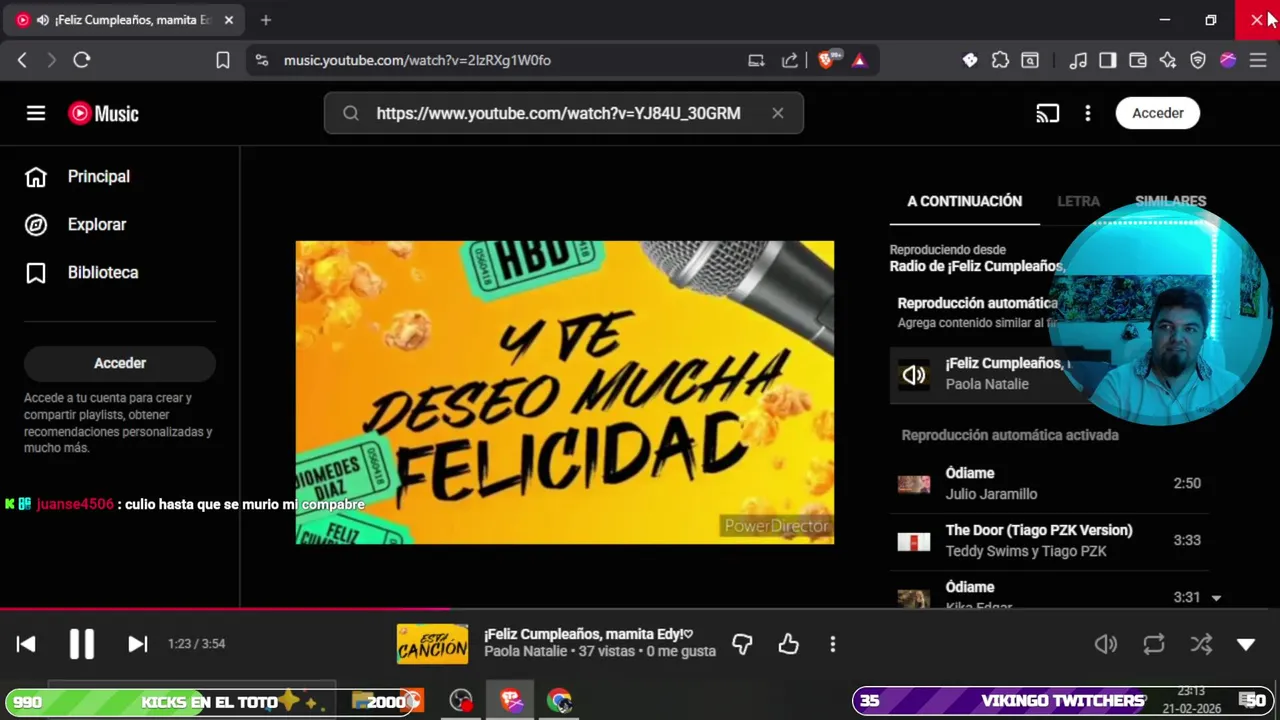
Task: Open the browser extensions puzzle icon
Action: (x=1000, y=60)
